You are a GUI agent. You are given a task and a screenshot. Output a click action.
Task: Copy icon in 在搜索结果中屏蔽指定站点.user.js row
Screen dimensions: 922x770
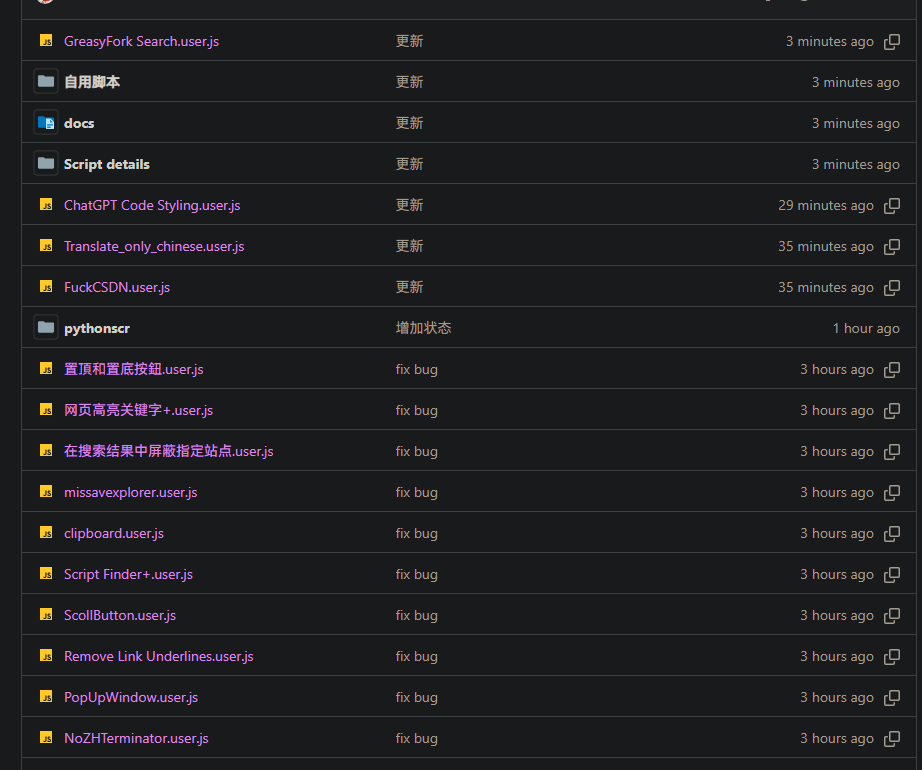[891, 451]
